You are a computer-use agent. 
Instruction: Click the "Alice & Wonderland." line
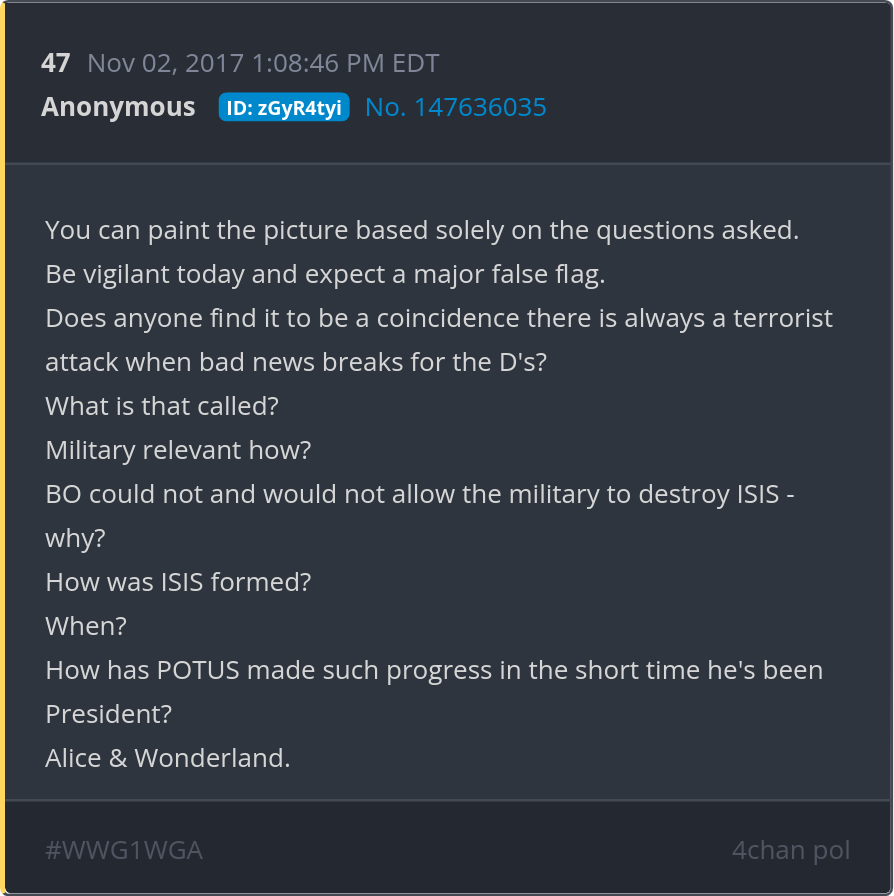click(168, 758)
